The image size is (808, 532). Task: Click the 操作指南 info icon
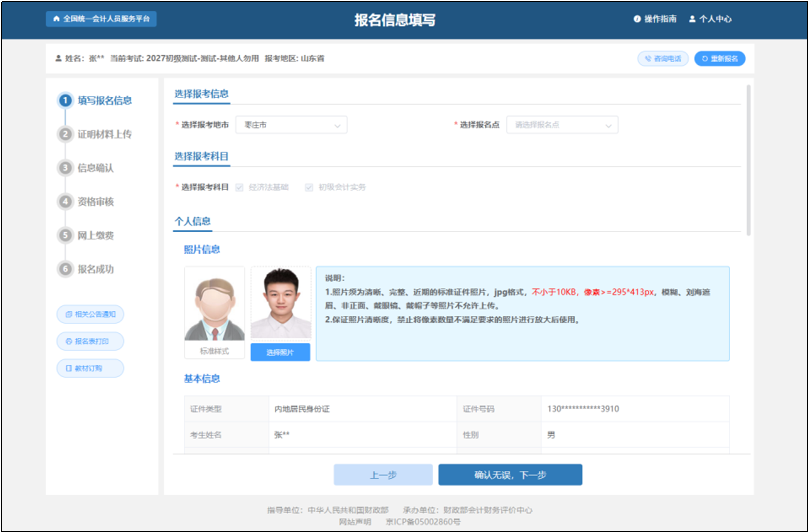pos(637,19)
